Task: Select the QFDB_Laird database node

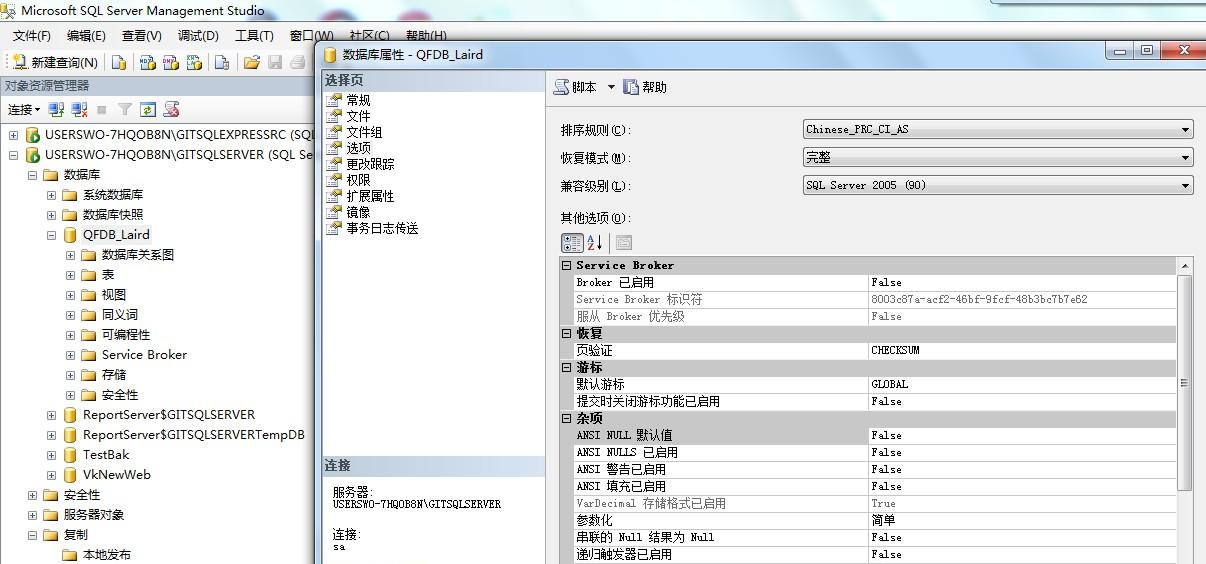Action: (x=116, y=235)
